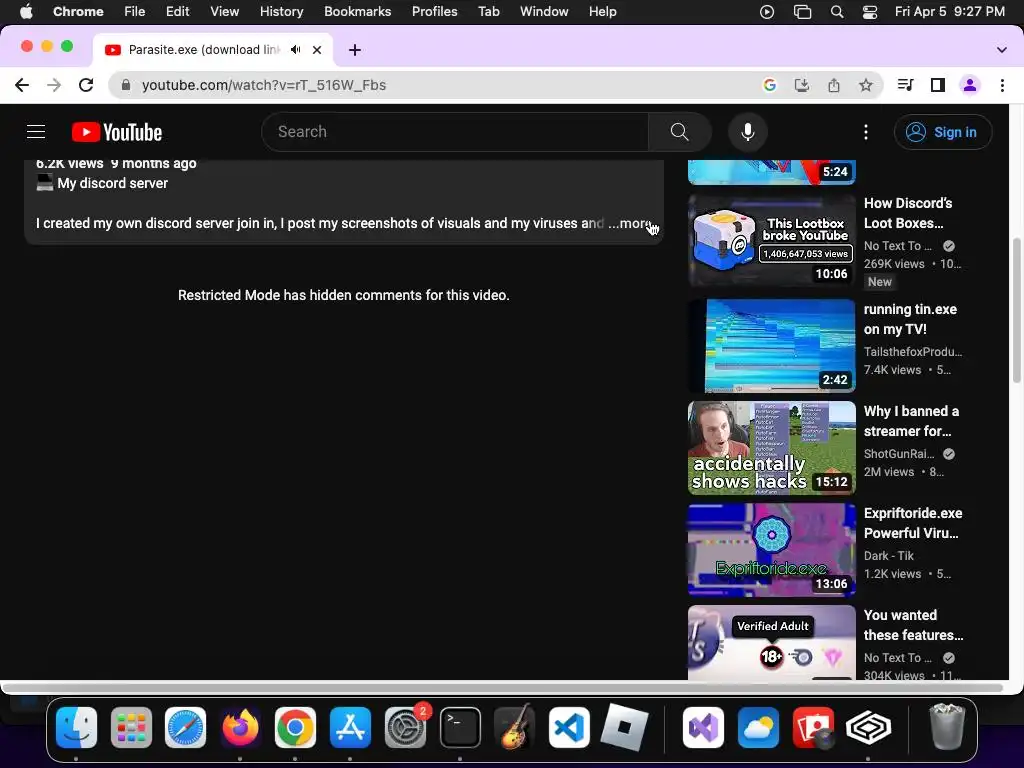Open Spotlight search in menu bar
The image size is (1024, 768).
837,12
